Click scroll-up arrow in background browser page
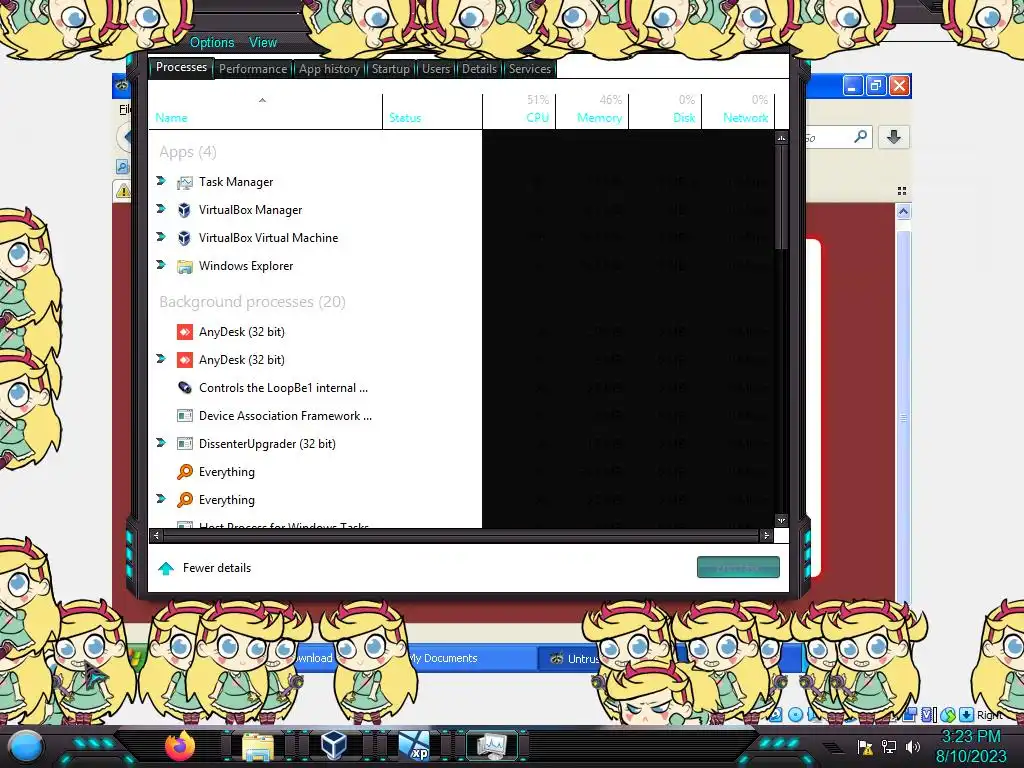Screen dimensions: 1024x768 [x=903, y=212]
